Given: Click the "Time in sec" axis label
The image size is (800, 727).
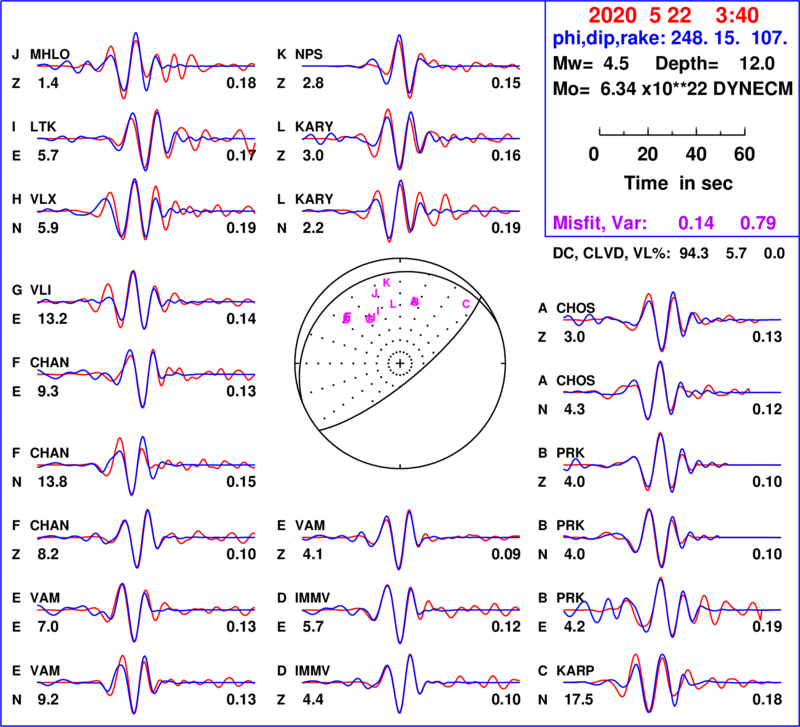Looking at the screenshot, I should (x=678, y=183).
